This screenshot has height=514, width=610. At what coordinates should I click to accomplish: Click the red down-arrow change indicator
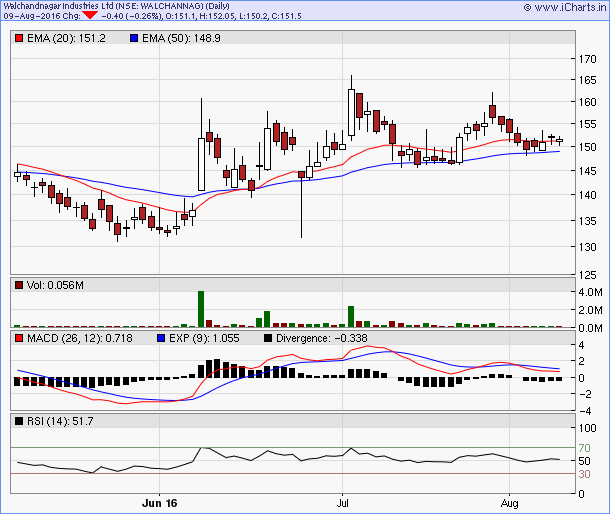coord(90,16)
